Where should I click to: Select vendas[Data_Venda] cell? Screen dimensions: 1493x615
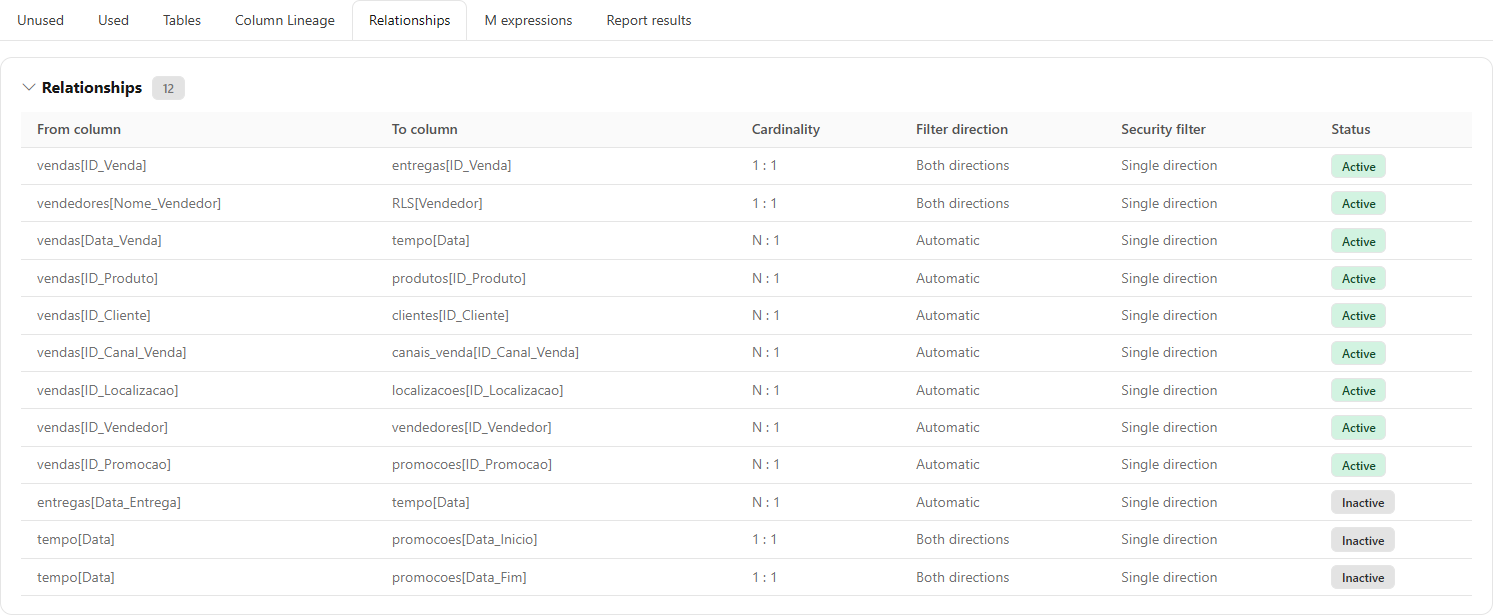coord(99,240)
